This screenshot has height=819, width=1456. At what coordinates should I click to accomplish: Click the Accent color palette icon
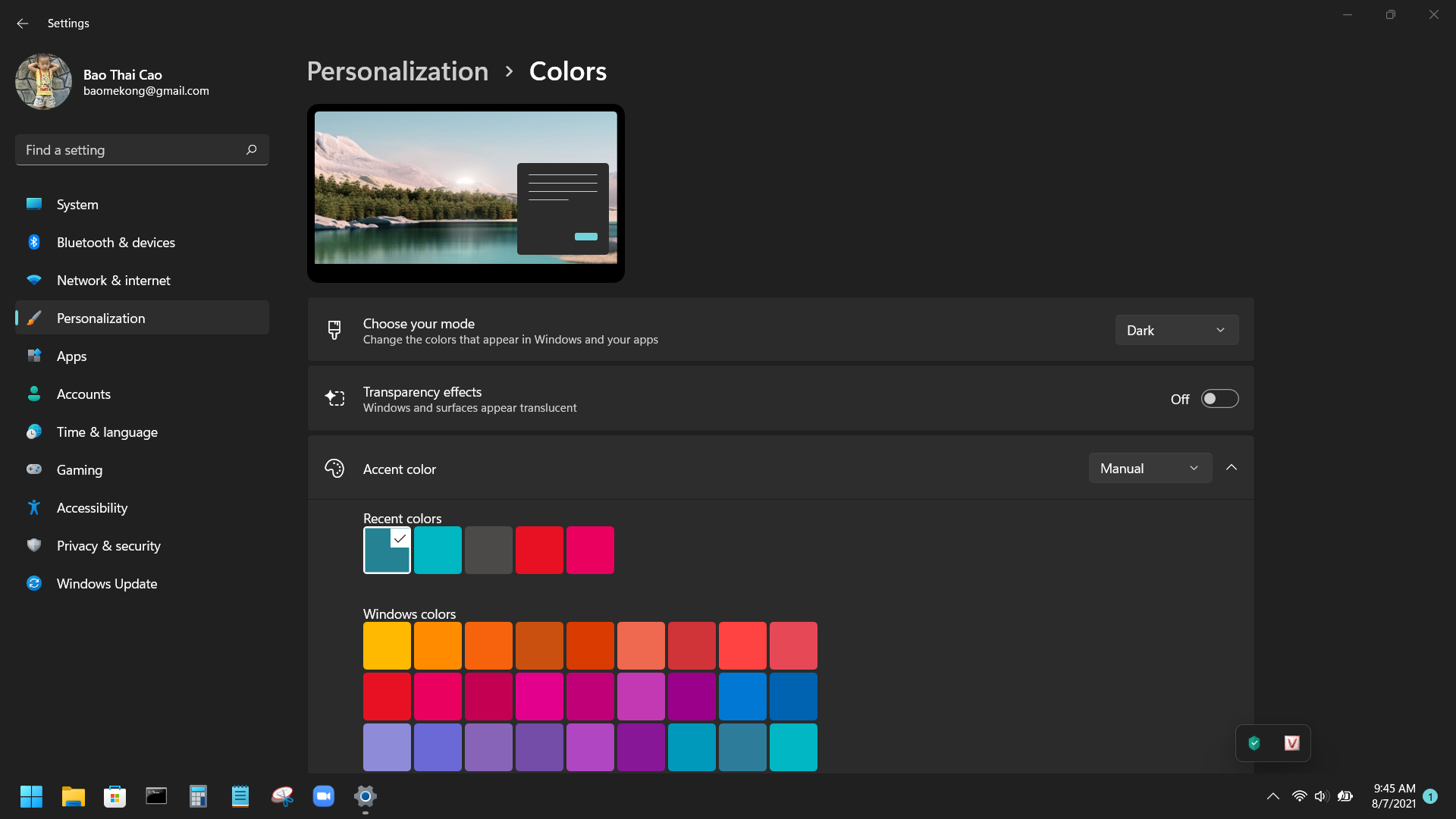(334, 469)
